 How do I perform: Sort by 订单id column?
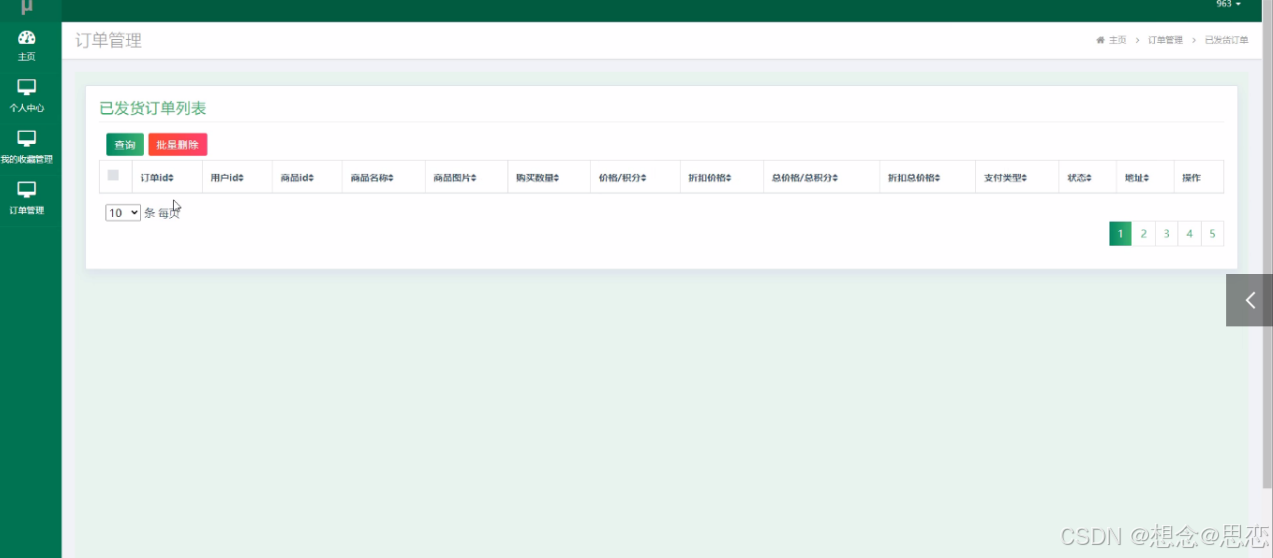[x=157, y=177]
